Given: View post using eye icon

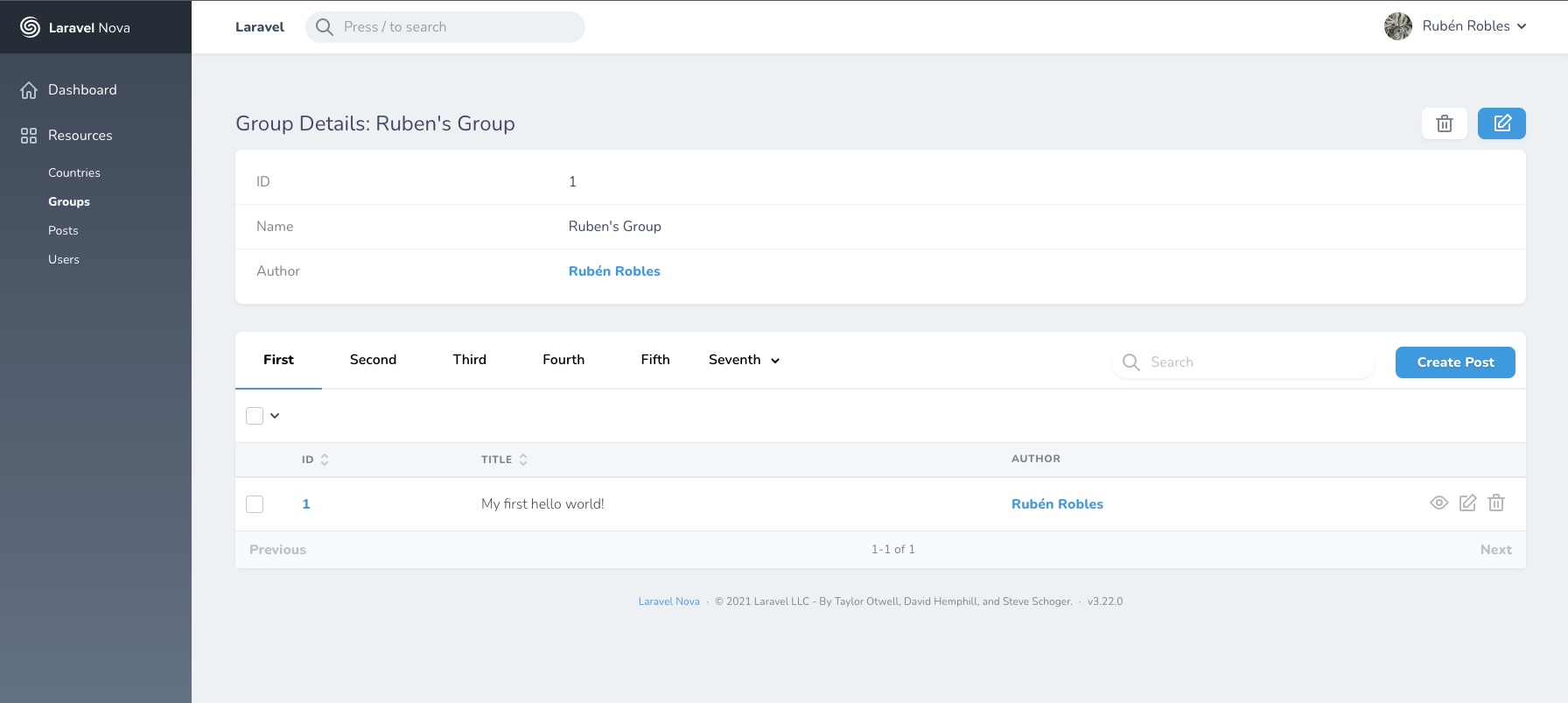Looking at the screenshot, I should (x=1439, y=503).
